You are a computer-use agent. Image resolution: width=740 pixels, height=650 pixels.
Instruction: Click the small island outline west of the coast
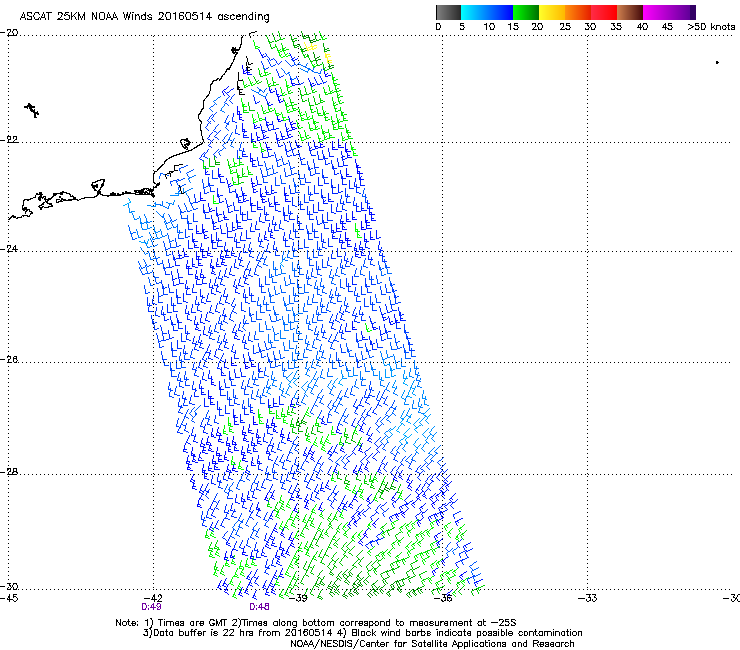[x=32, y=110]
